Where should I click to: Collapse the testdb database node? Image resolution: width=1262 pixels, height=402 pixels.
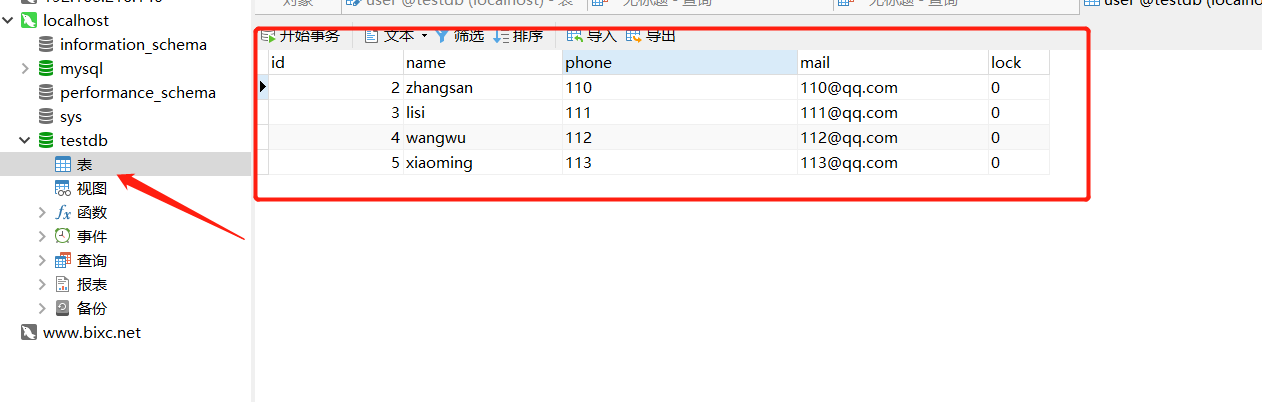point(25,140)
